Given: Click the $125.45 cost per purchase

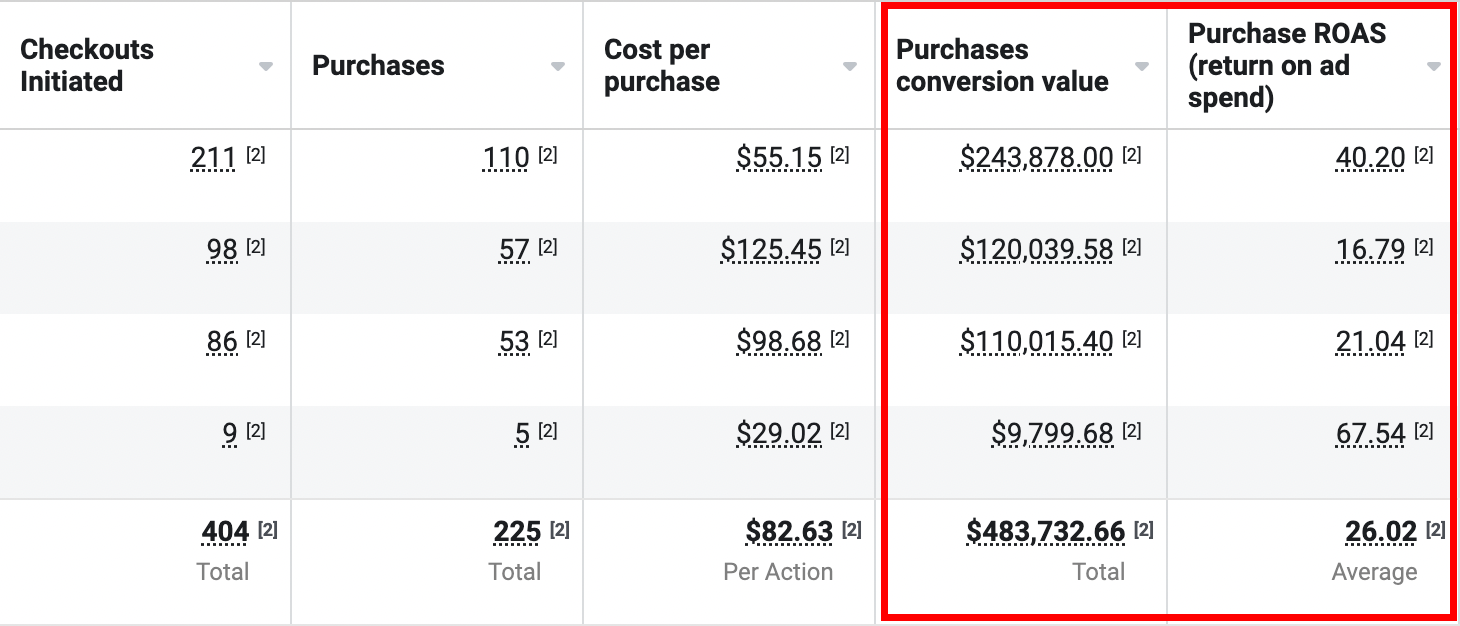Looking at the screenshot, I should pyautogui.click(x=771, y=250).
